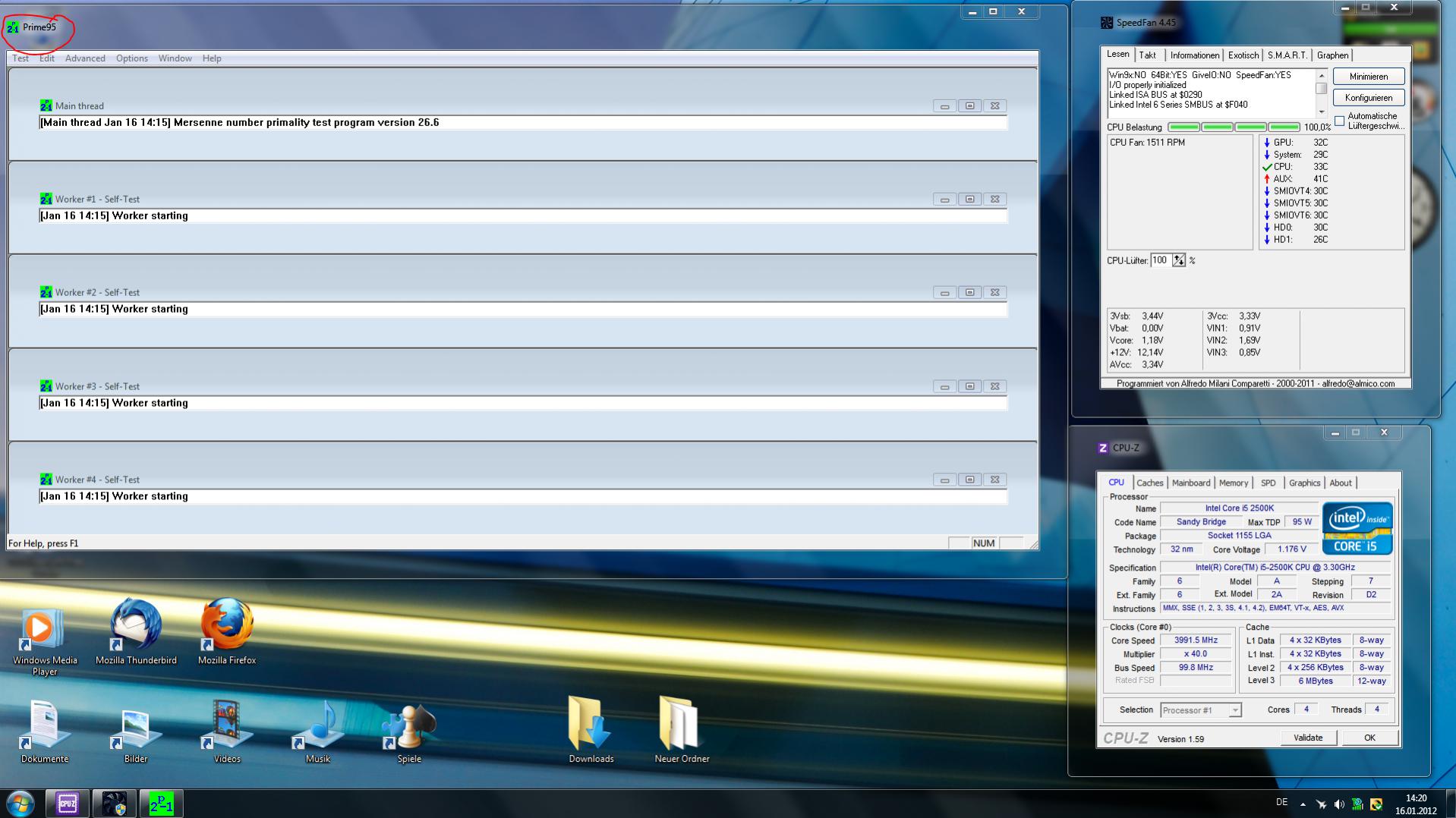Viewport: 1456px width, 818px height.
Task: Switch to the Graphics tab in CPU-Z
Action: (1304, 483)
